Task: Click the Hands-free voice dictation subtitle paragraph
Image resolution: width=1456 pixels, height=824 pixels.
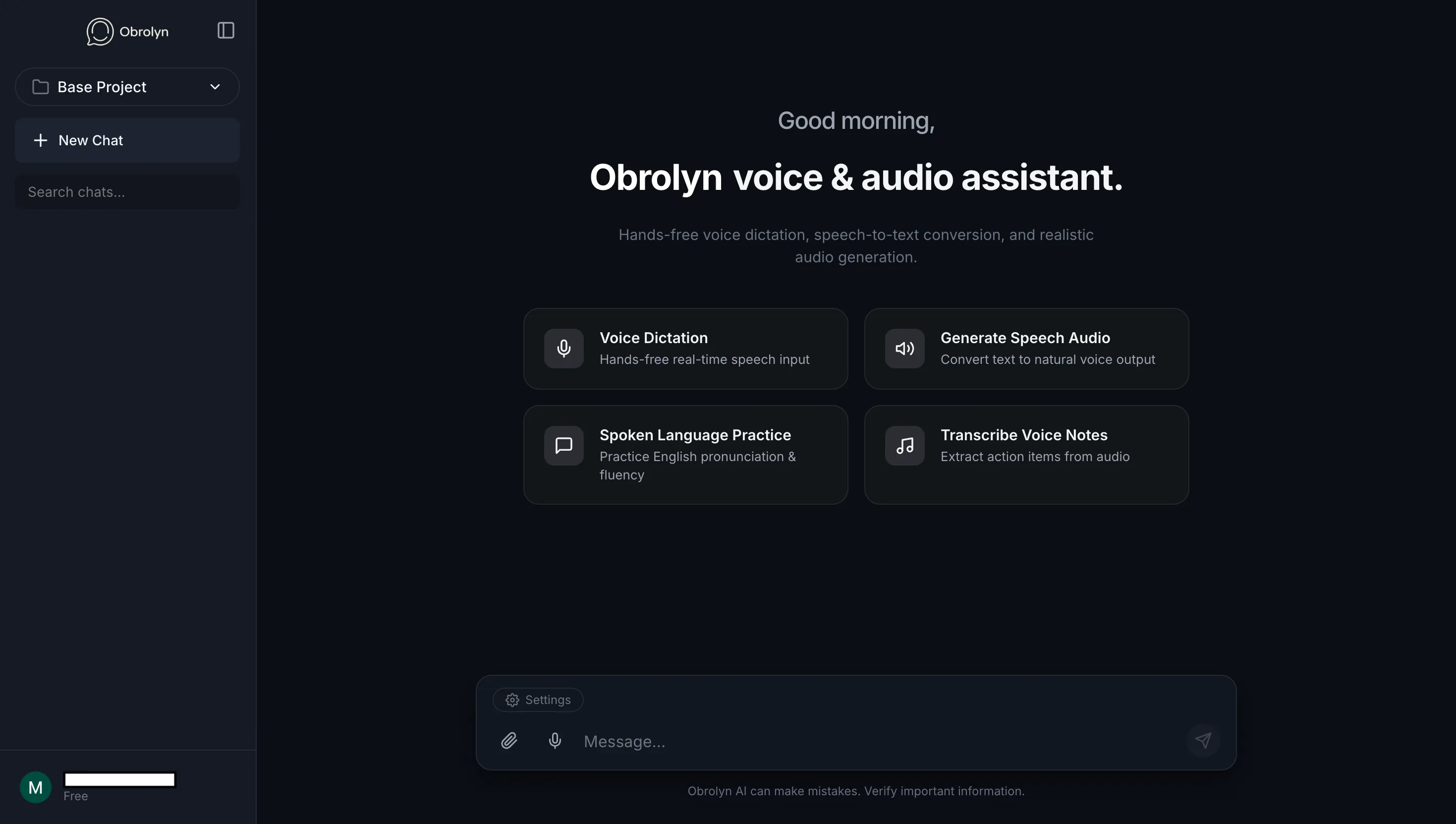Action: coord(856,245)
